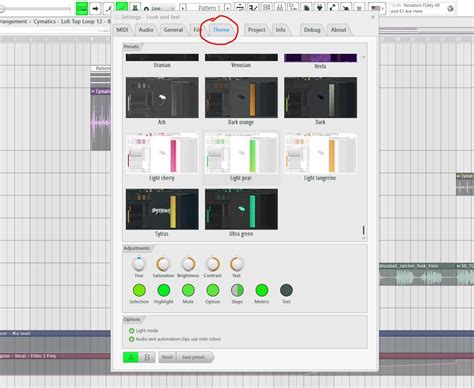Click the shopping cart toolbar icon
Viewport: 474px width, 388px height.
(359, 8)
